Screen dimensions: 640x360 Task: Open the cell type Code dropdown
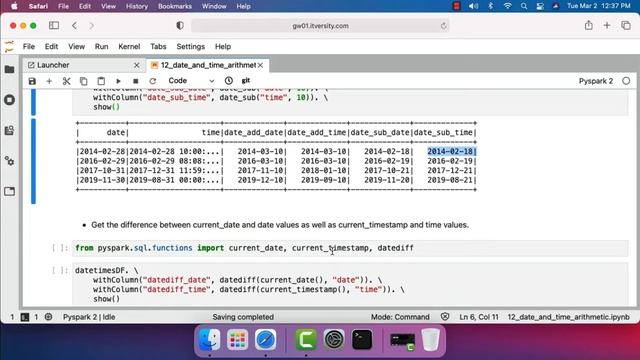(191, 81)
